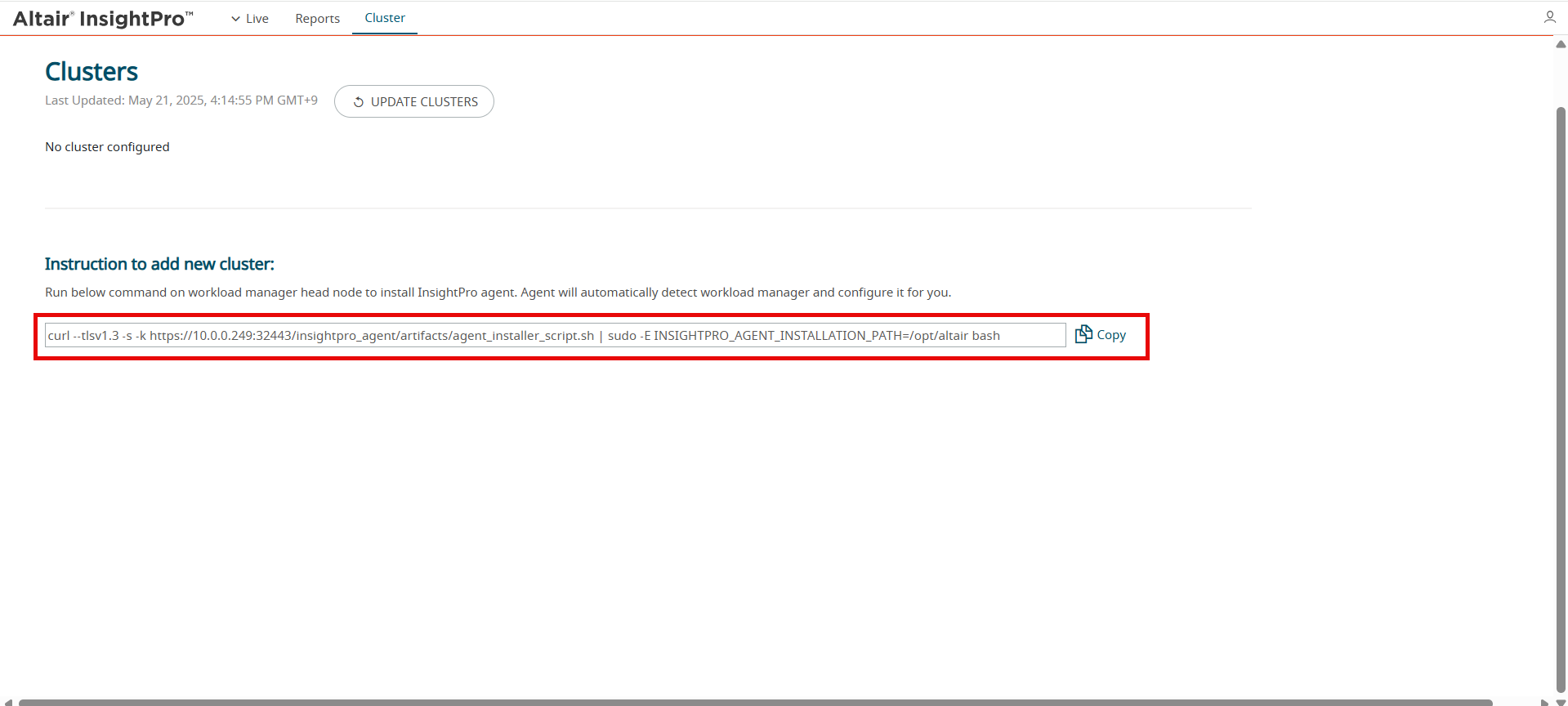This screenshot has width=1568, height=706.
Task: Click the scroll right arrow
Action: click(1544, 702)
